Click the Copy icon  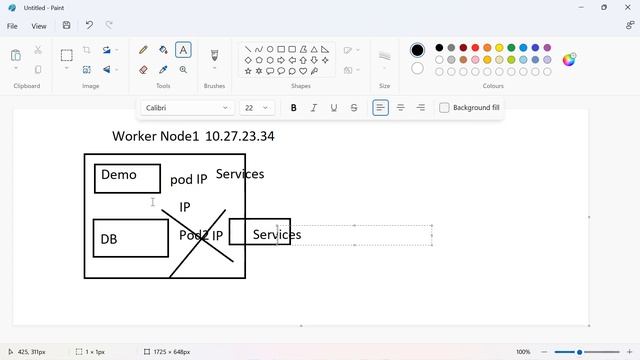coord(38,69)
